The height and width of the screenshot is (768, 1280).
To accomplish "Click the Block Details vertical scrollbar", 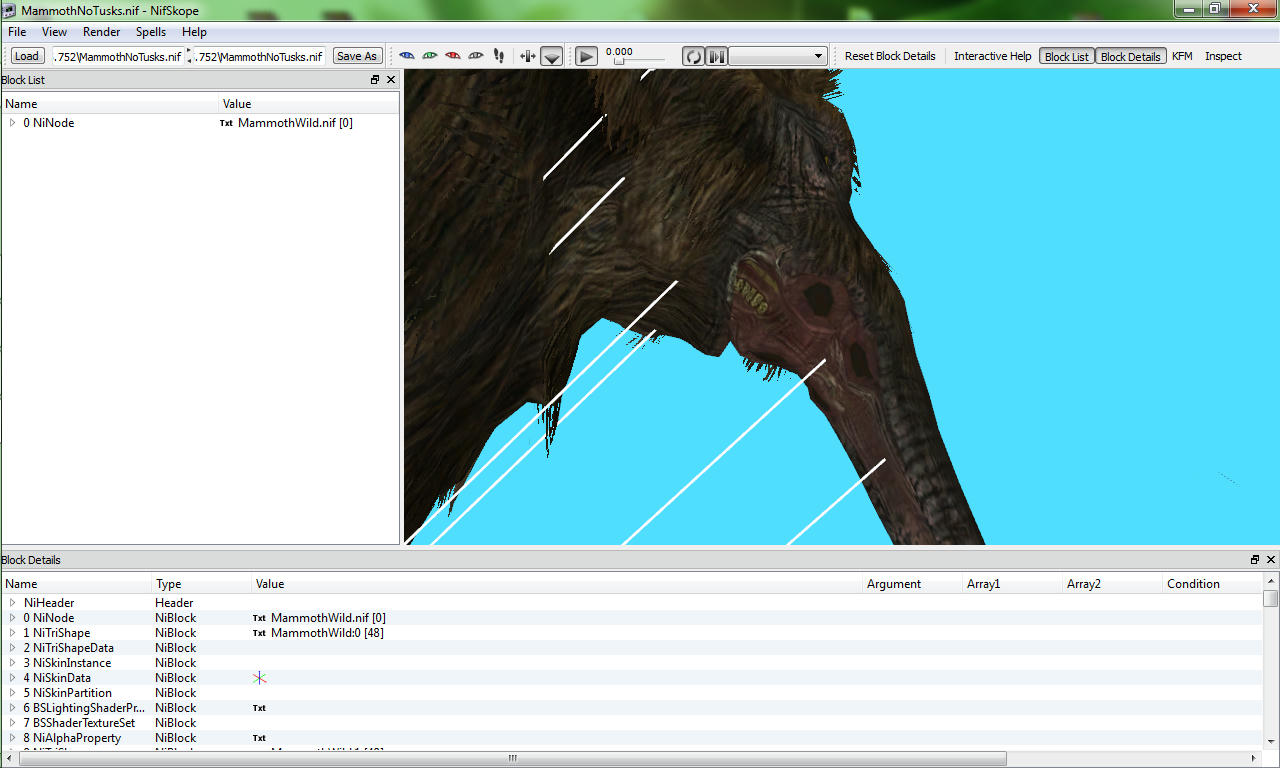I will pyautogui.click(x=1270, y=662).
